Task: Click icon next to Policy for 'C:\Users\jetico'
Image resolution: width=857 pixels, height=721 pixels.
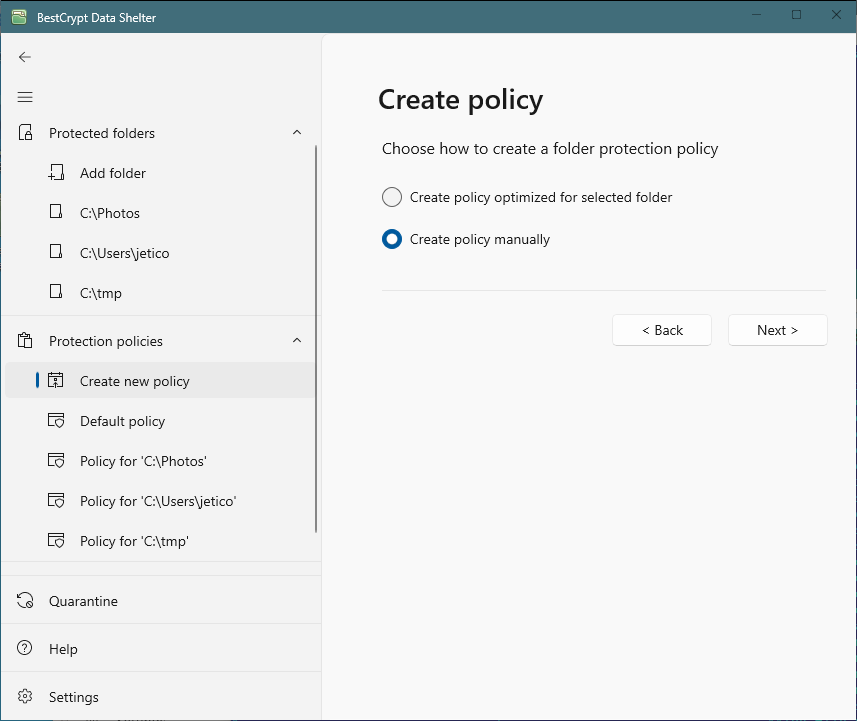Action: 56,500
